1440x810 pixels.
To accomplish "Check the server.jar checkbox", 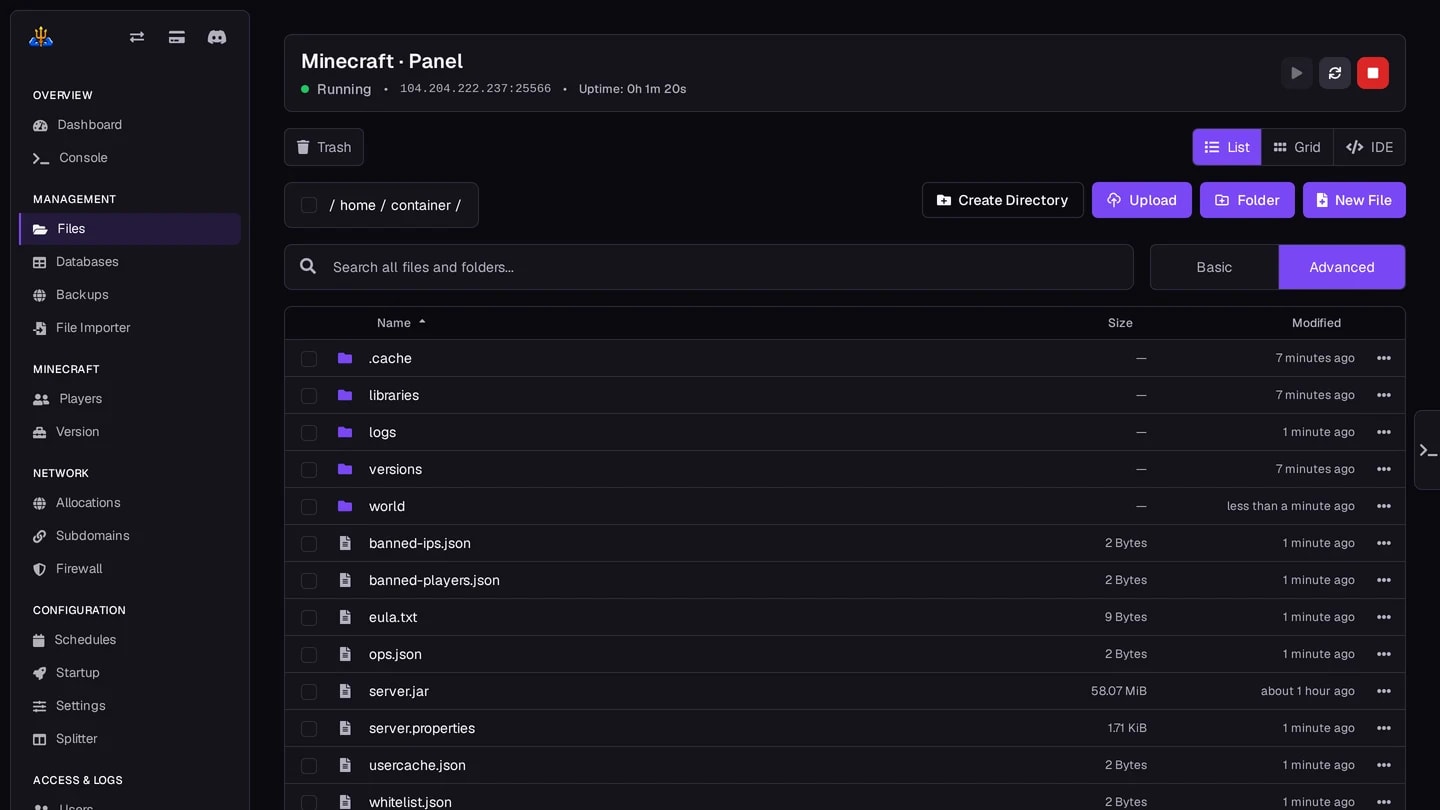I will (x=309, y=692).
